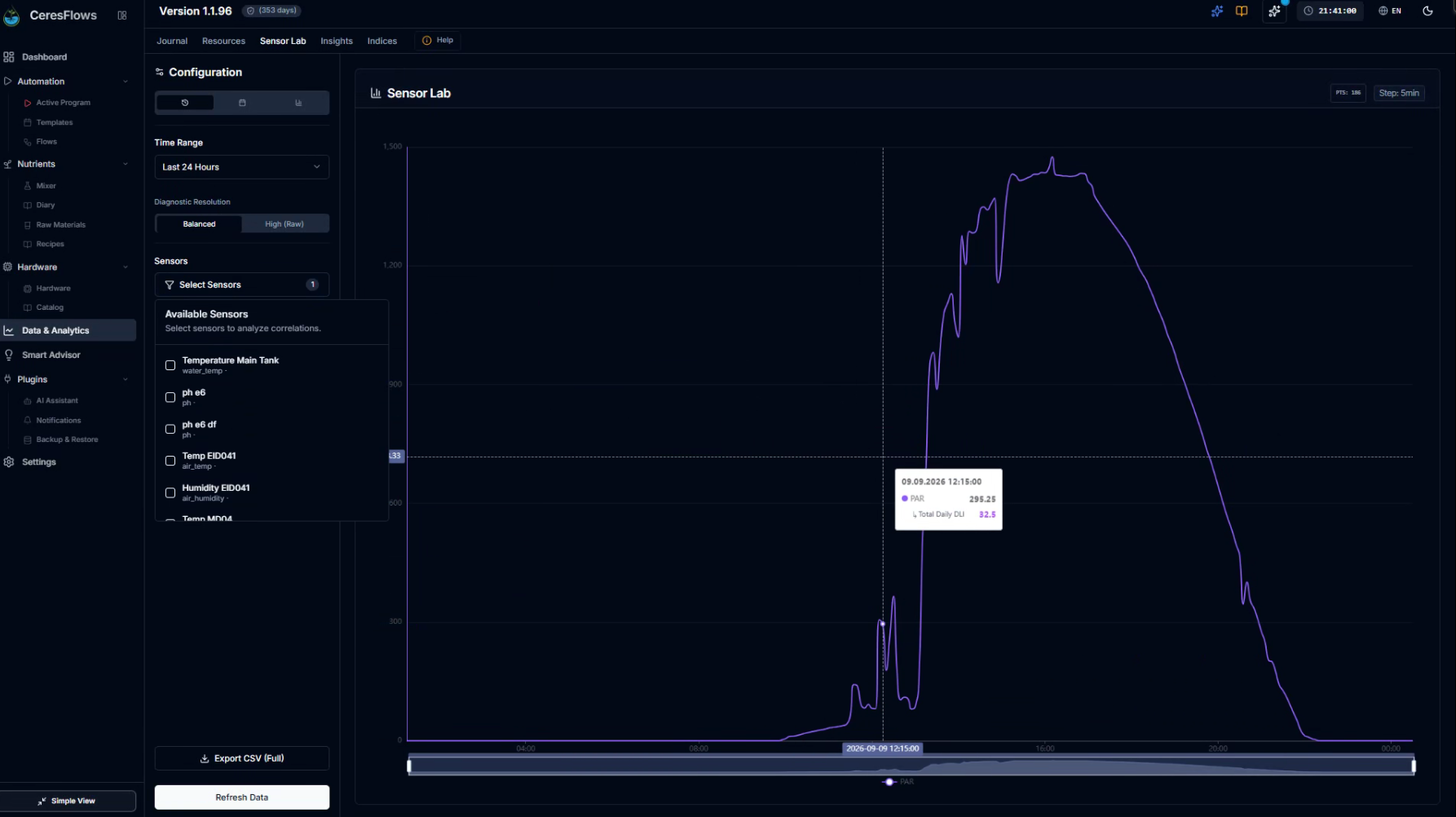The image size is (1456, 817).
Task: Check the Temp EID041 sensor checkbox
Action: pyautogui.click(x=170, y=461)
